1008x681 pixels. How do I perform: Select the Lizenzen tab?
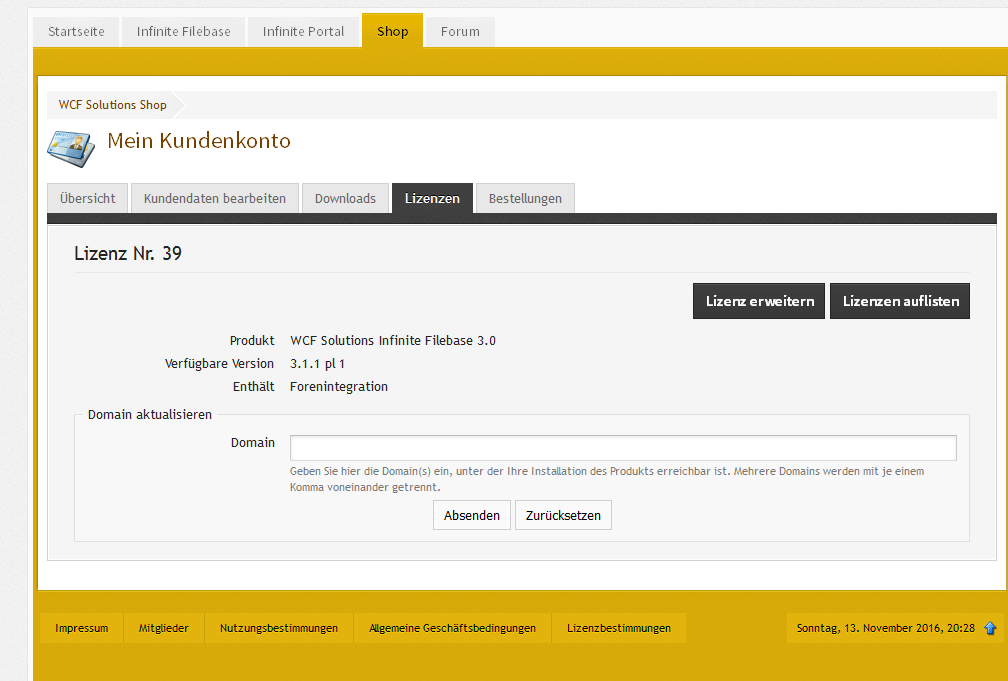point(432,198)
